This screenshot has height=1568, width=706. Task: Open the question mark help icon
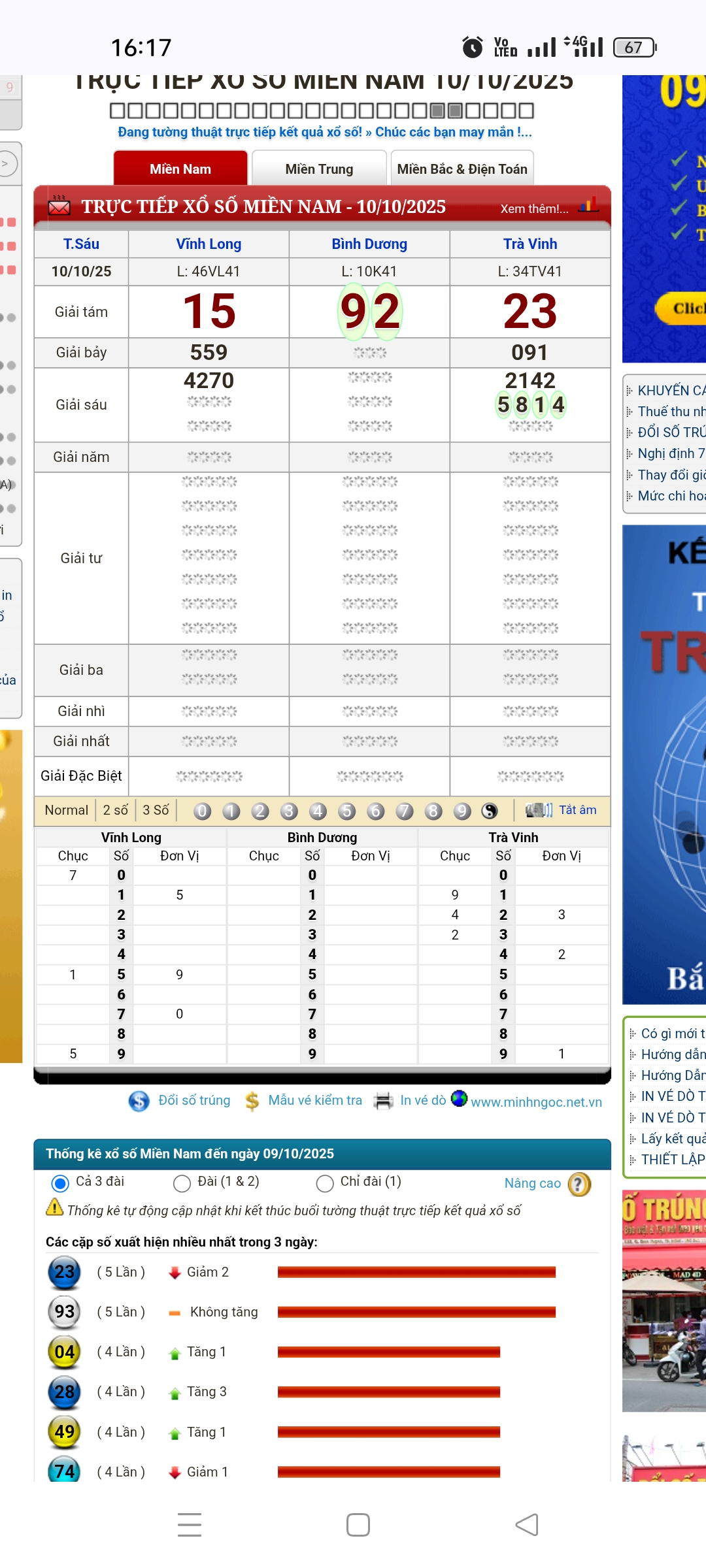[579, 1184]
